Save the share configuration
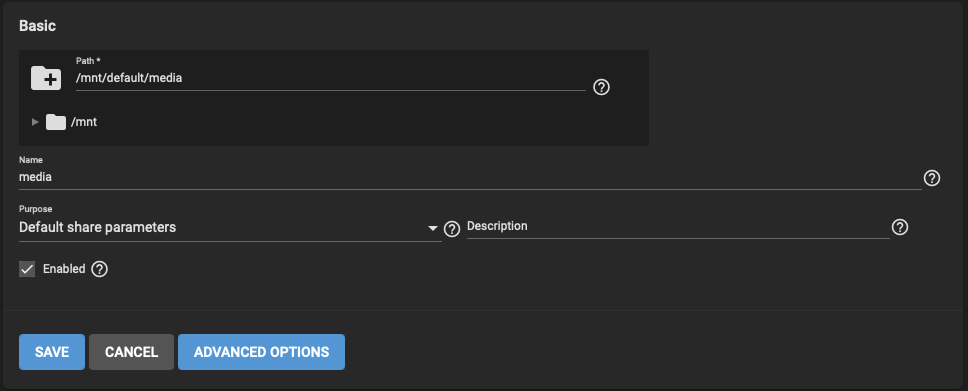968x391 pixels. [52, 352]
